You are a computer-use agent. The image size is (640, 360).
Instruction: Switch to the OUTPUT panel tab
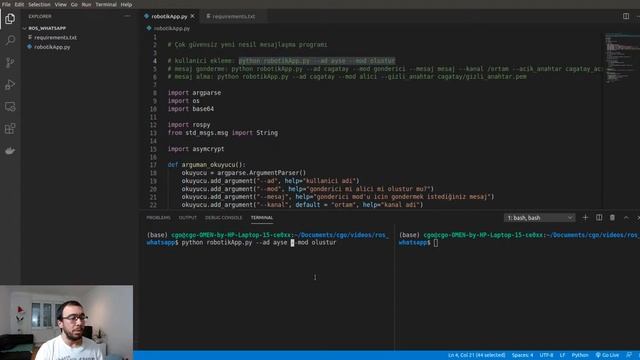click(187, 218)
